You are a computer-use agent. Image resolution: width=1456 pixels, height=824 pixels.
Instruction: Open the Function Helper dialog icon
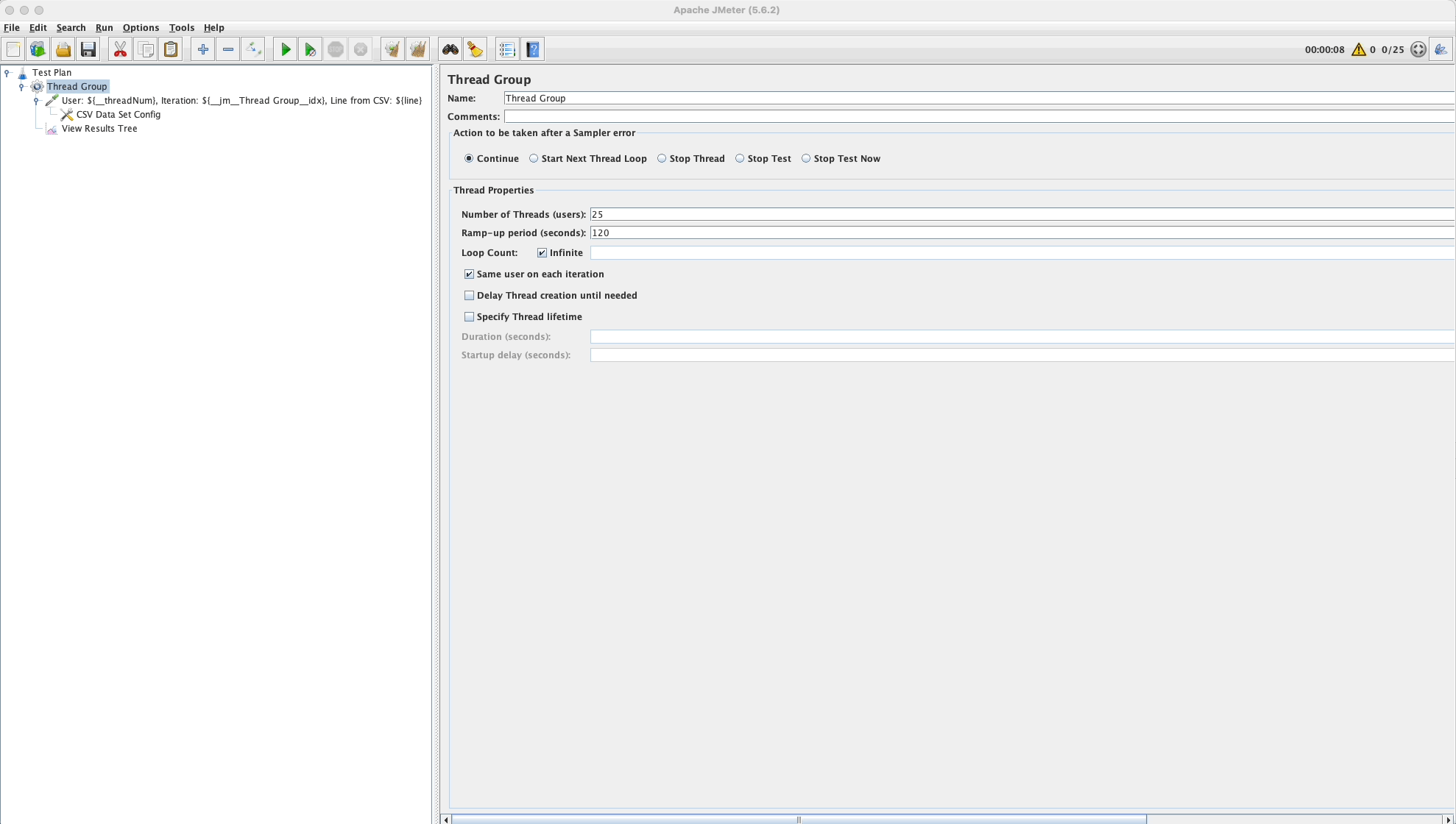click(506, 49)
